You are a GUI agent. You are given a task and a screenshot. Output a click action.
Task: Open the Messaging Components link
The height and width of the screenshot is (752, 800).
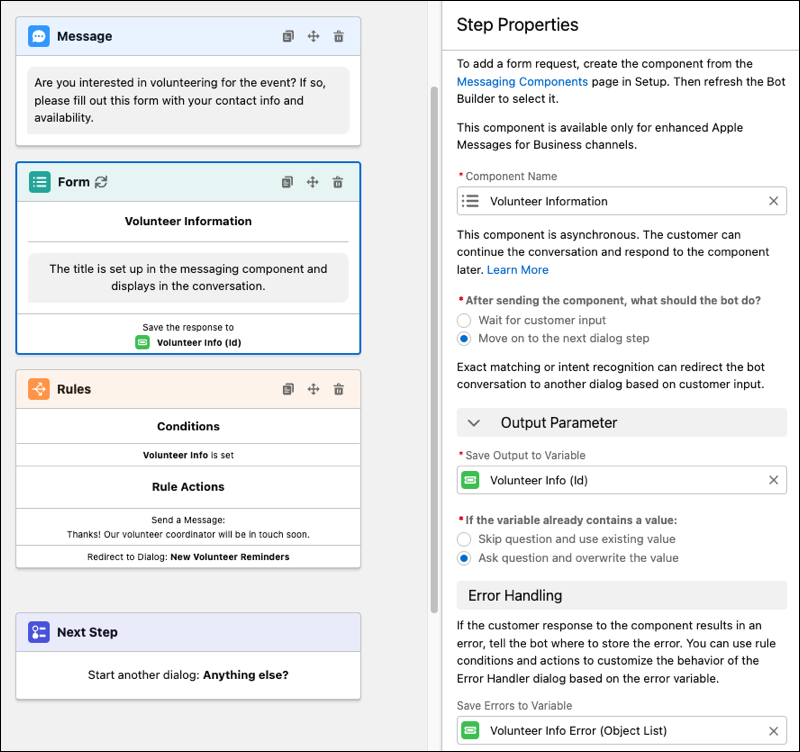522,82
